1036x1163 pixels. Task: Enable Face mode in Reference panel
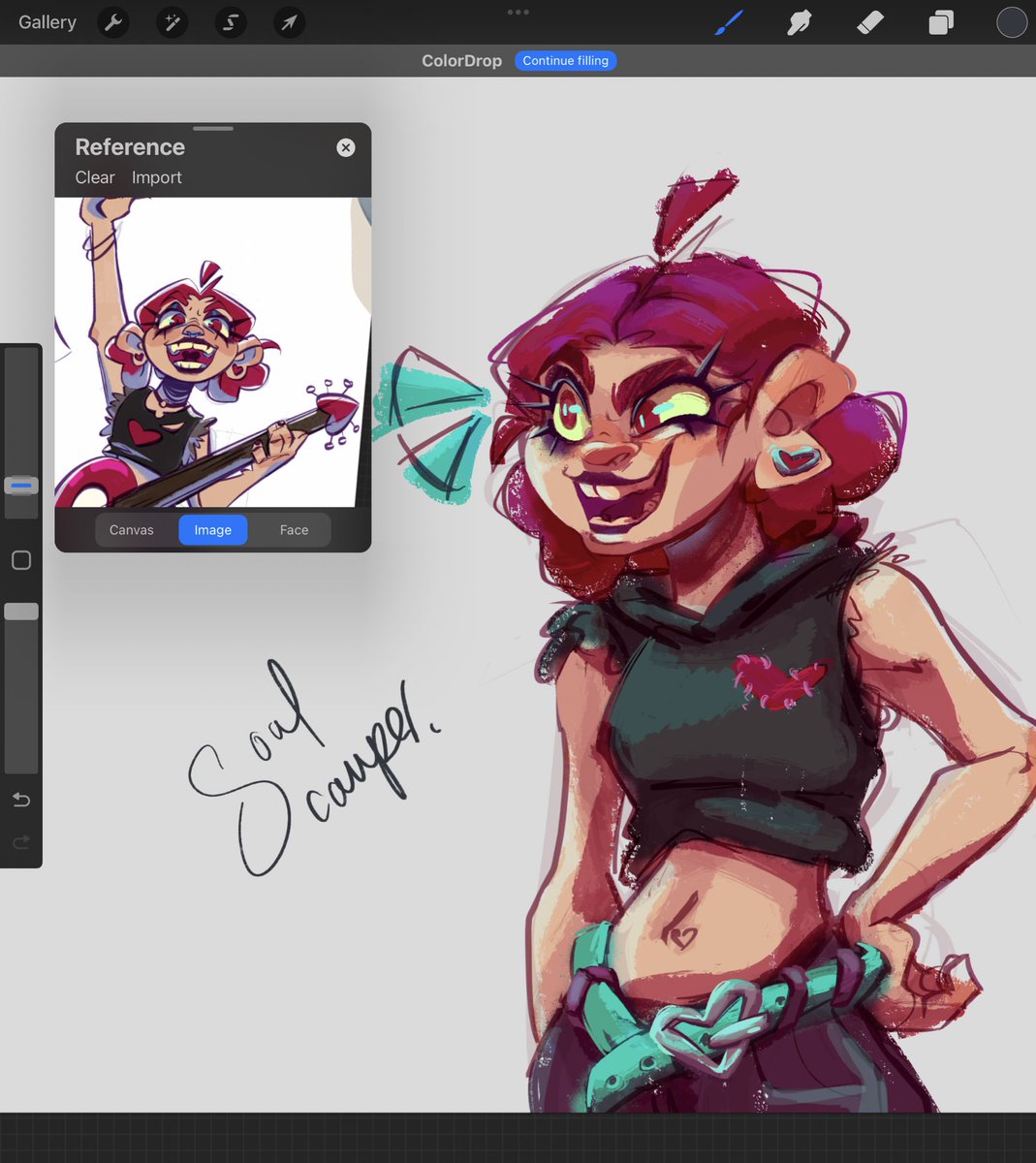tap(294, 529)
